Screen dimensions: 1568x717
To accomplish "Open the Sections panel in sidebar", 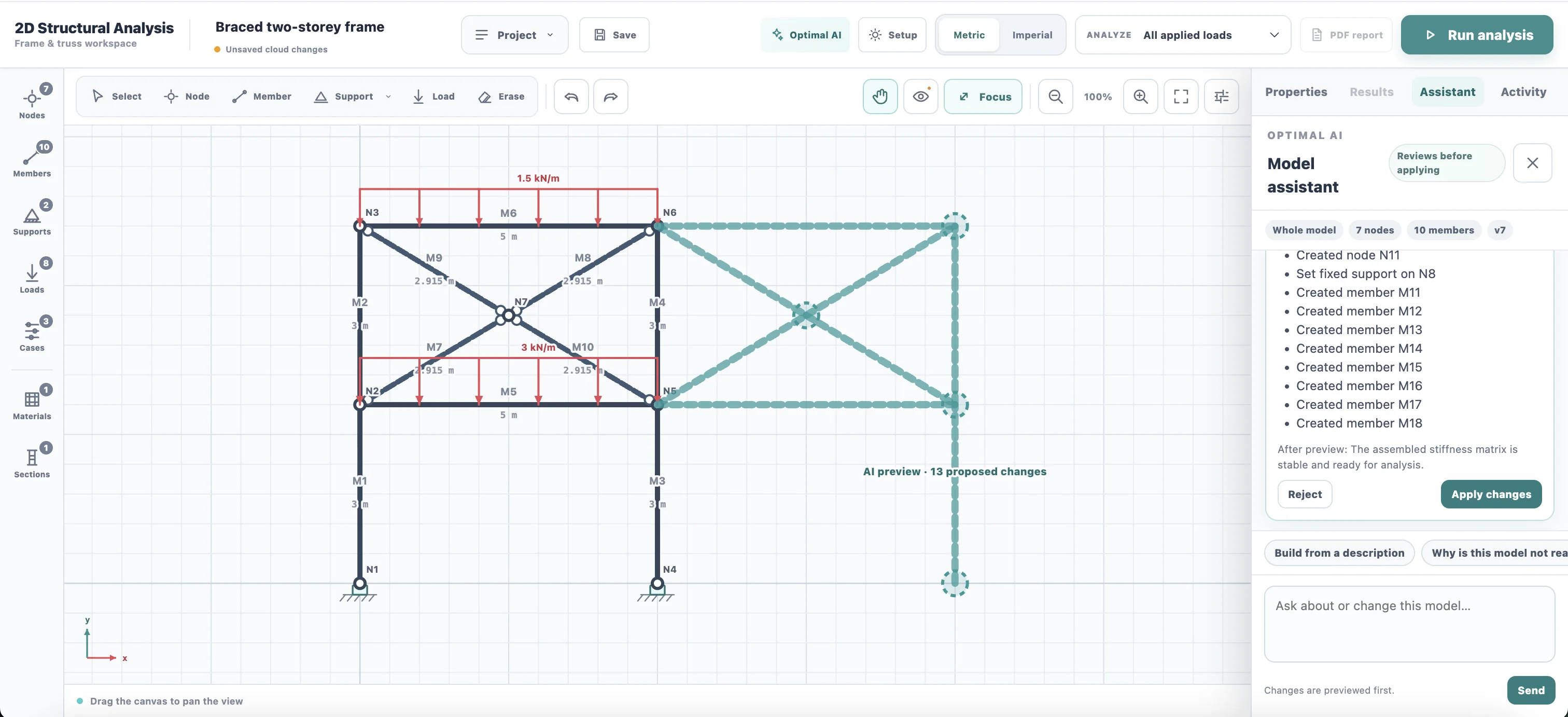I will click(32, 461).
